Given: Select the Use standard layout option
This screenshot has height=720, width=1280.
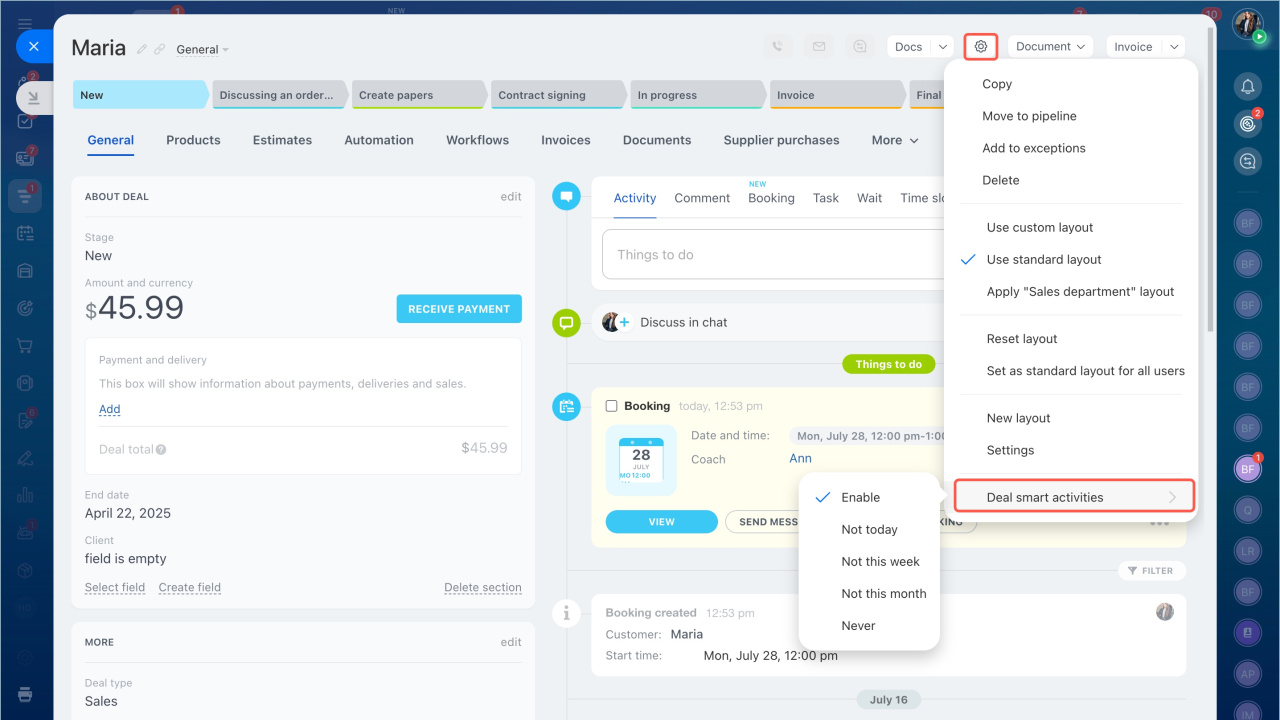Looking at the screenshot, I should coord(1043,259).
